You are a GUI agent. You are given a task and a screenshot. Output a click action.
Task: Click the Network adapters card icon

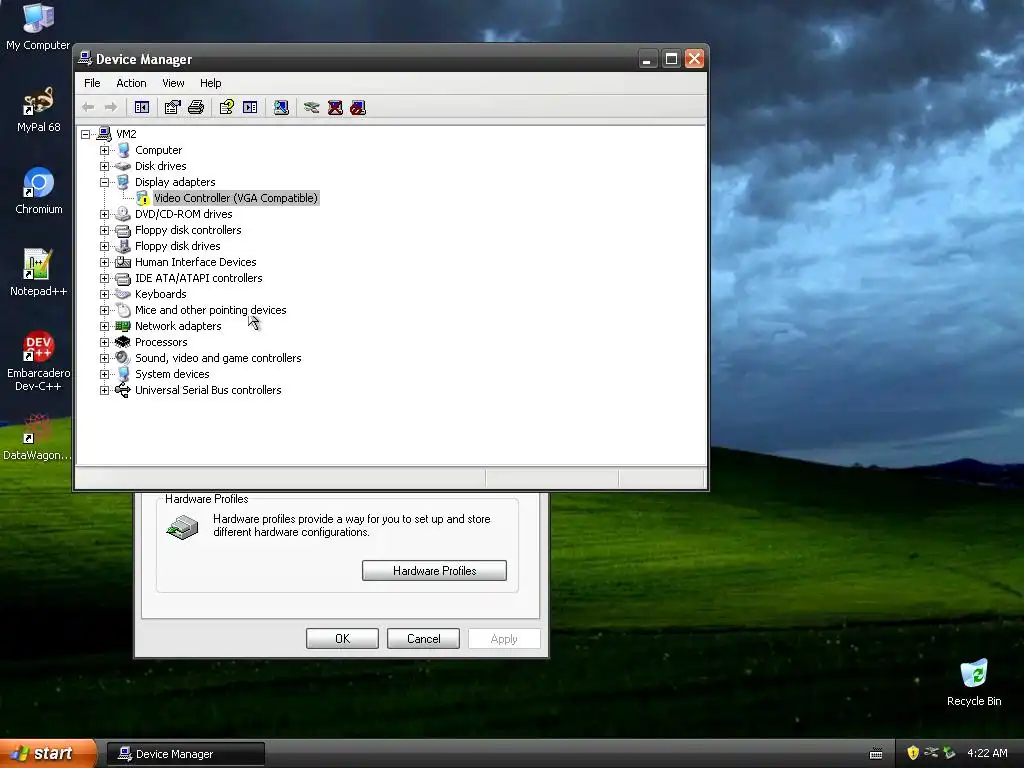[123, 326]
